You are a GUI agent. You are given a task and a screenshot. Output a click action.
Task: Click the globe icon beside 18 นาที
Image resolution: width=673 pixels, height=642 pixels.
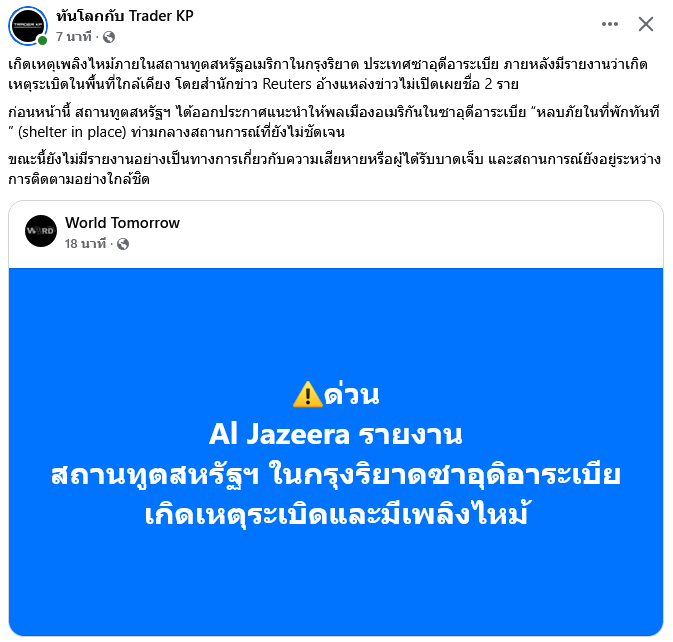pyautogui.click(x=123, y=244)
